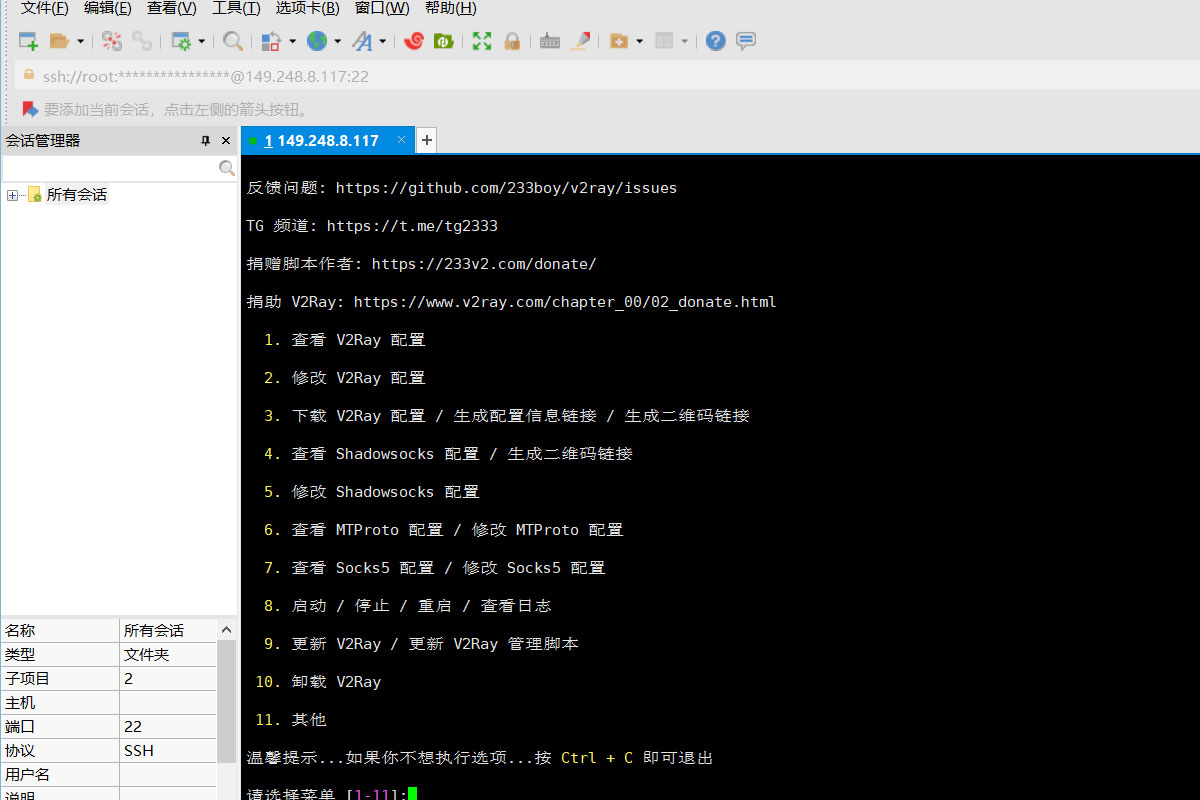This screenshot has height=800, width=1200.
Task: Click the '类型' value 文件夹 cell
Action: click(167, 655)
